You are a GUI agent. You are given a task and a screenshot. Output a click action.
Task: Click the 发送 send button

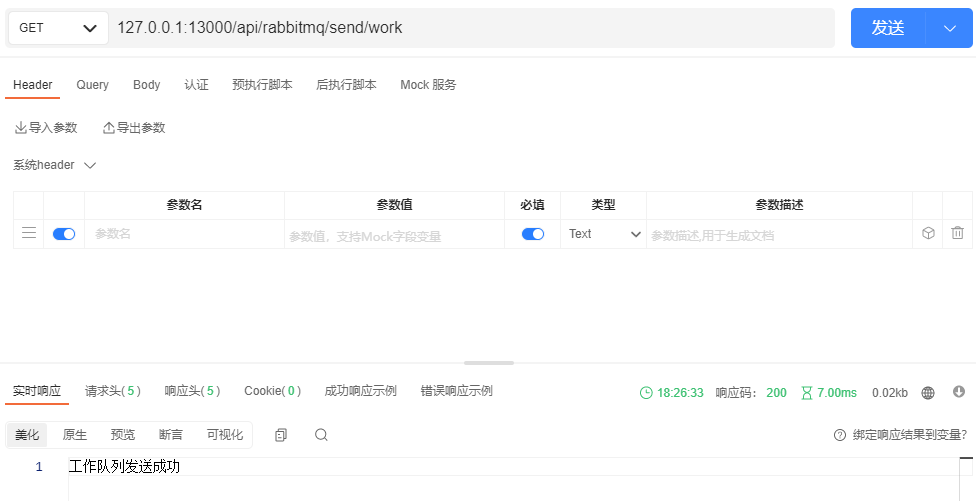point(888,28)
